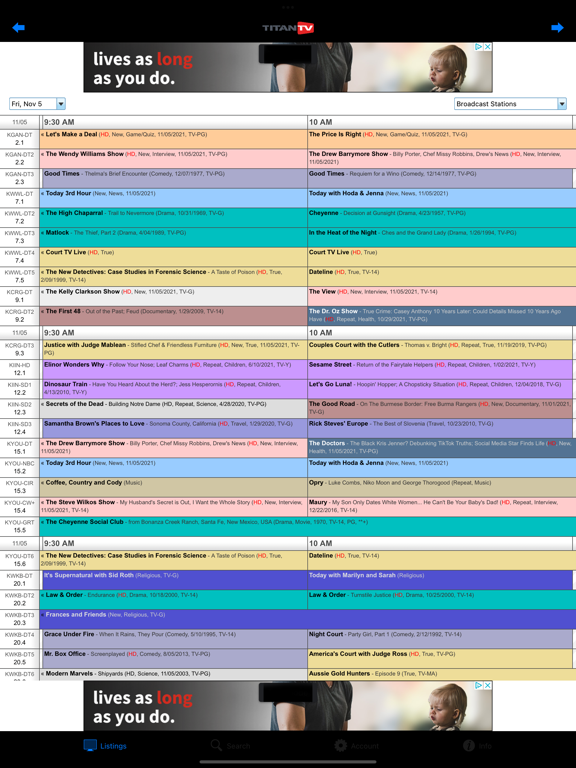Open Samantha Brown's Places to Love listing
Image resolution: width=576 pixels, height=768 pixels.
(174, 428)
